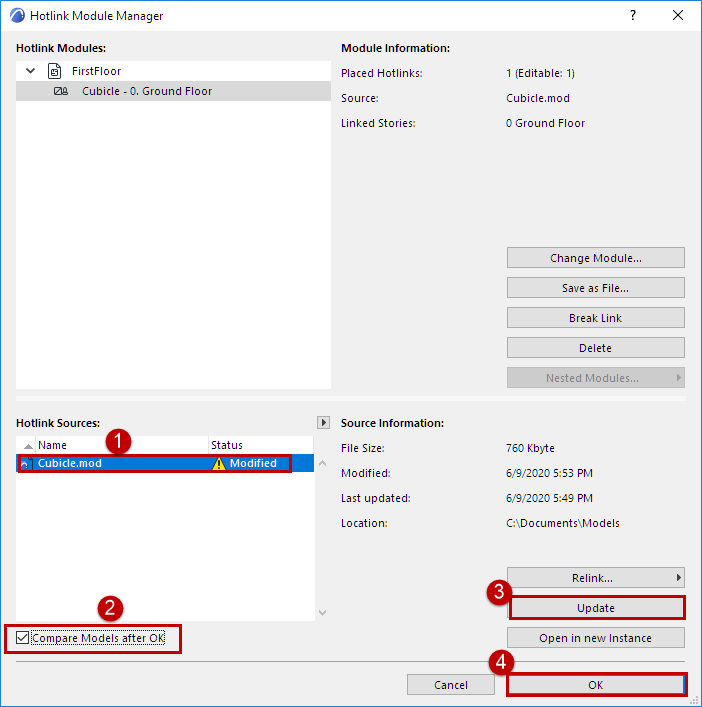
Task: Click the Delete button
Action: tap(596, 348)
